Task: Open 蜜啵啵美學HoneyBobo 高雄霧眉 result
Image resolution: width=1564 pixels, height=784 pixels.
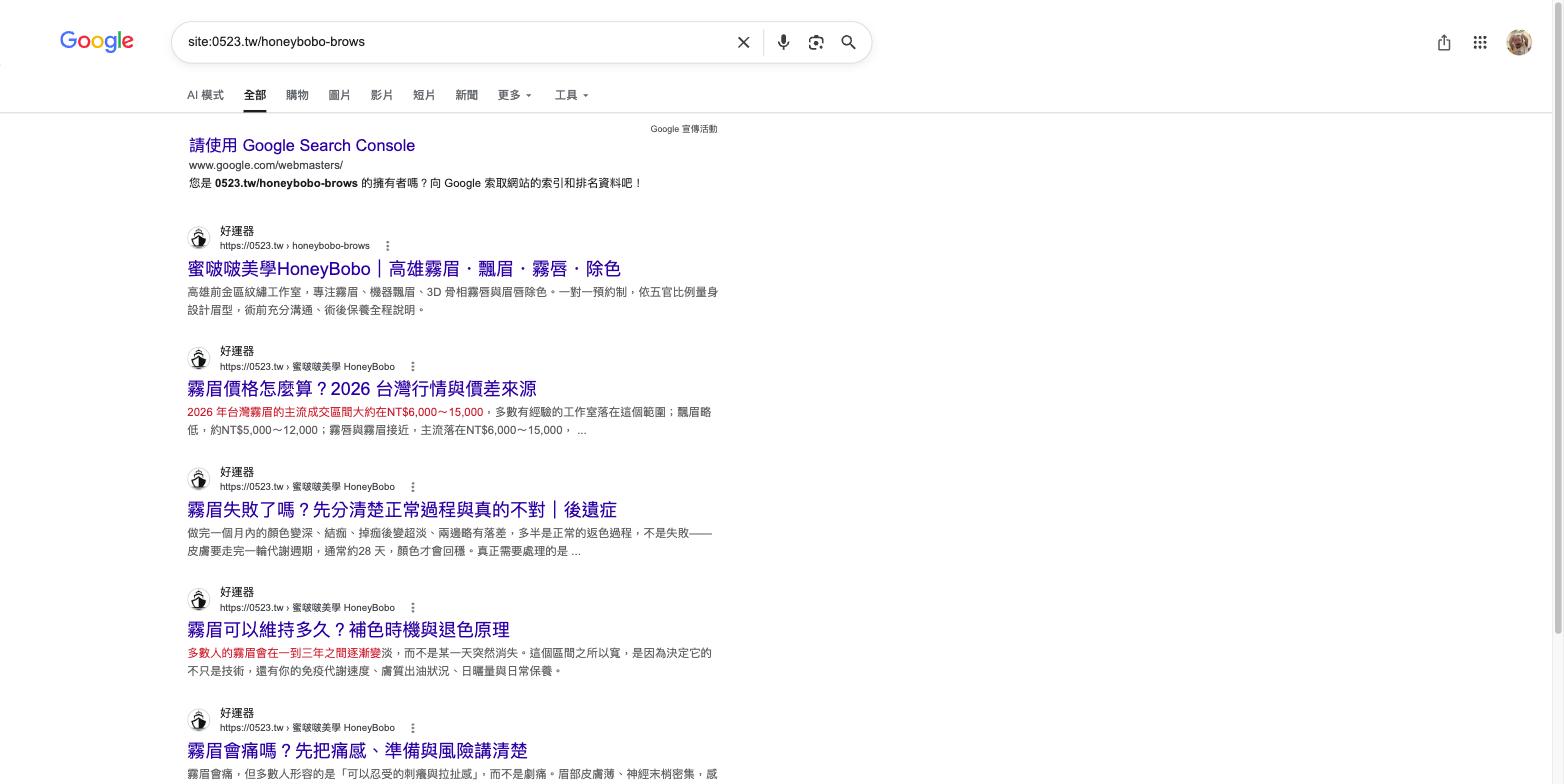Action: tap(404, 269)
